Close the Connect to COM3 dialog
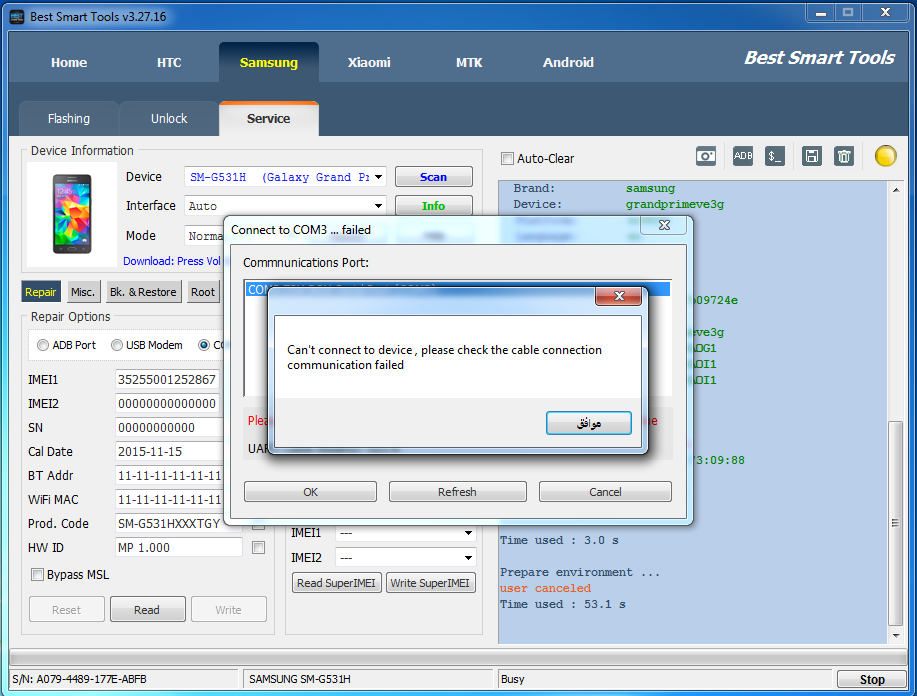 coord(664,225)
